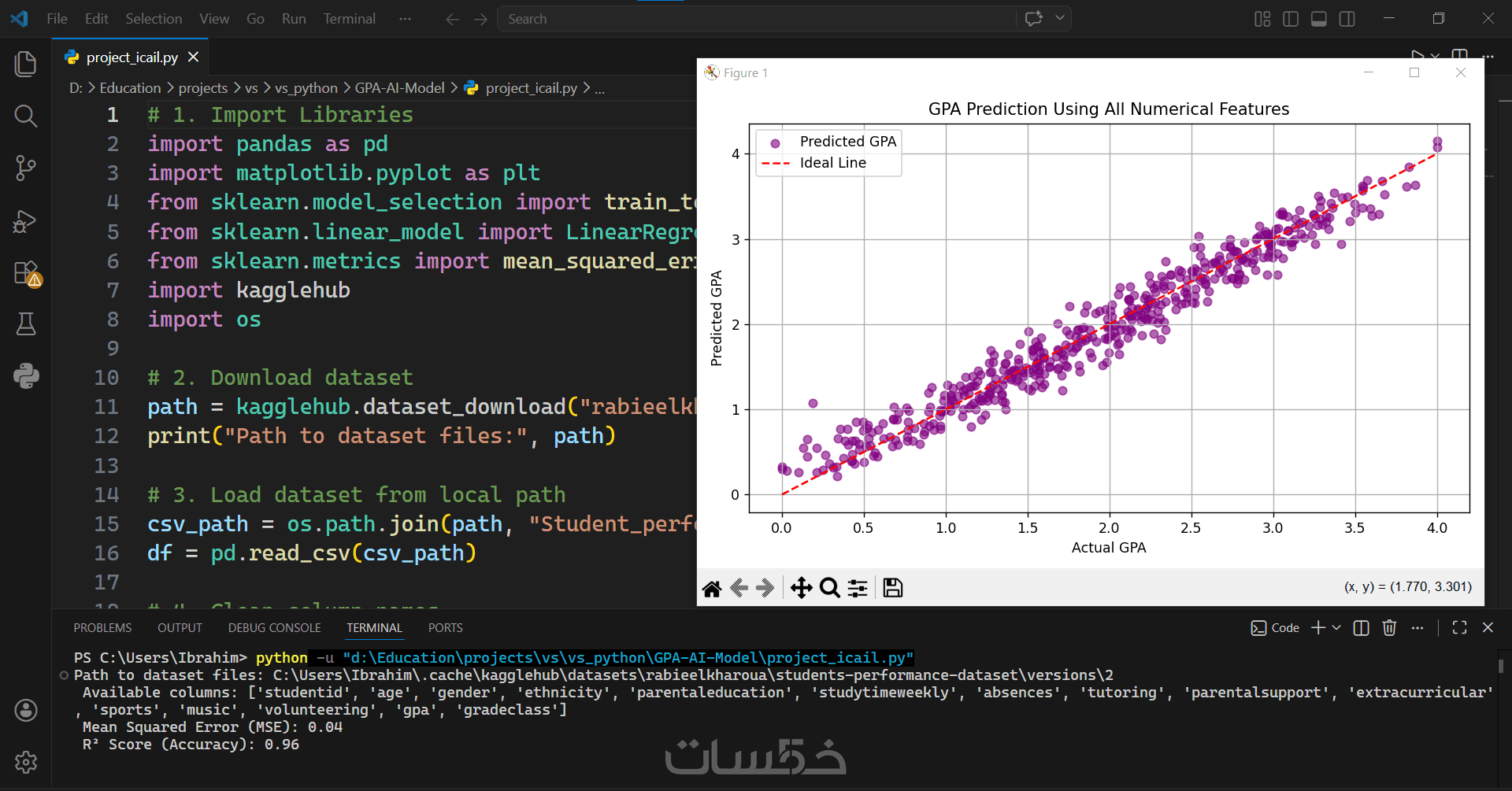Toggle Secondary Side Bar visibility

tap(1347, 19)
